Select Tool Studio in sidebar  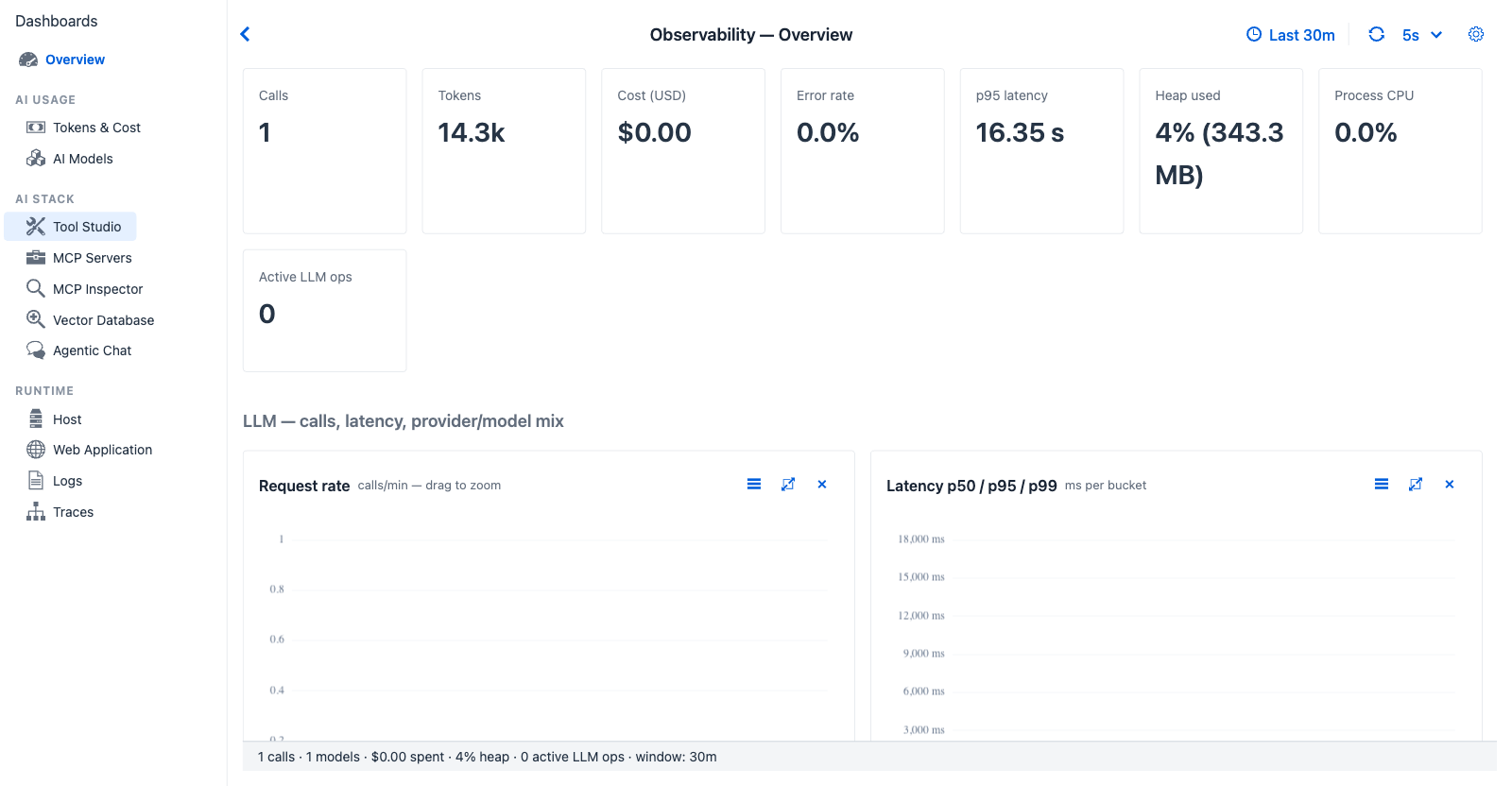tap(71, 227)
